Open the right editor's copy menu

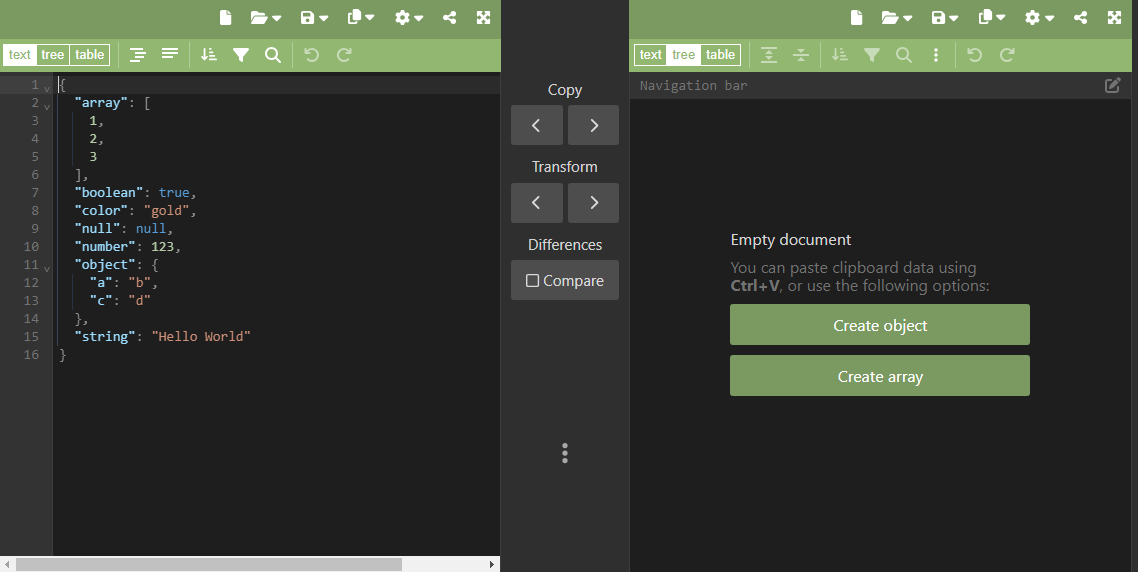[991, 17]
